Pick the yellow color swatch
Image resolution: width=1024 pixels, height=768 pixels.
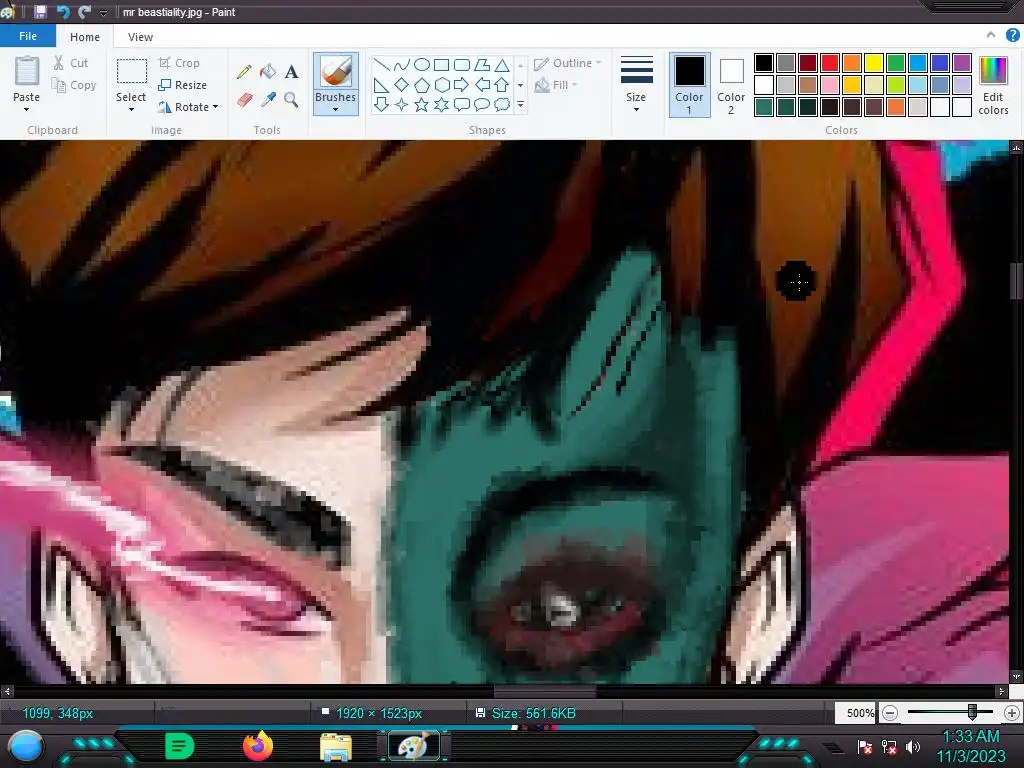[x=874, y=63]
